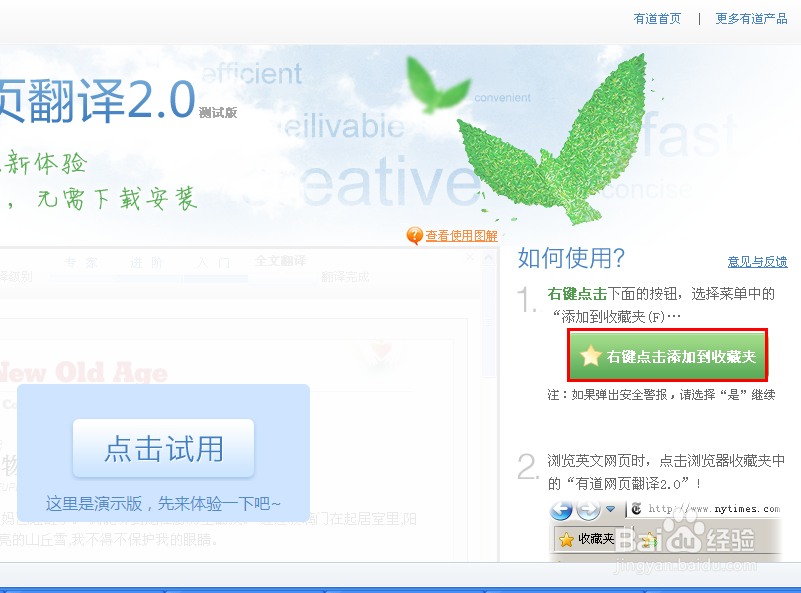Click the 如何使用? heading
Screen dimensions: 801x593
point(571,257)
